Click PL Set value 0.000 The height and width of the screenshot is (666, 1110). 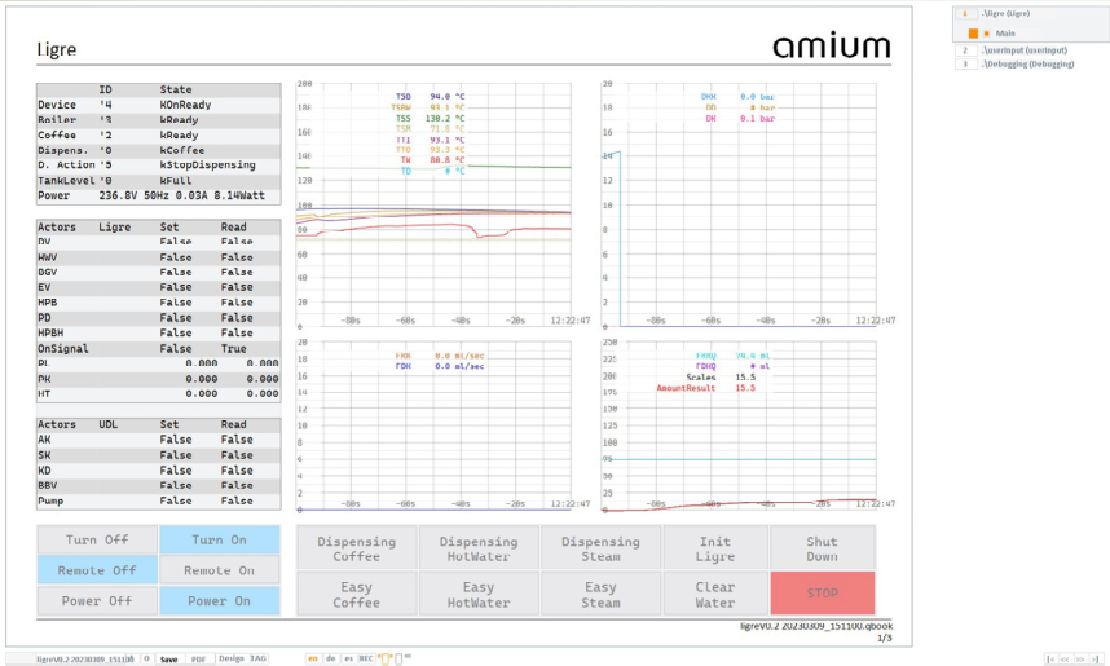(201, 363)
